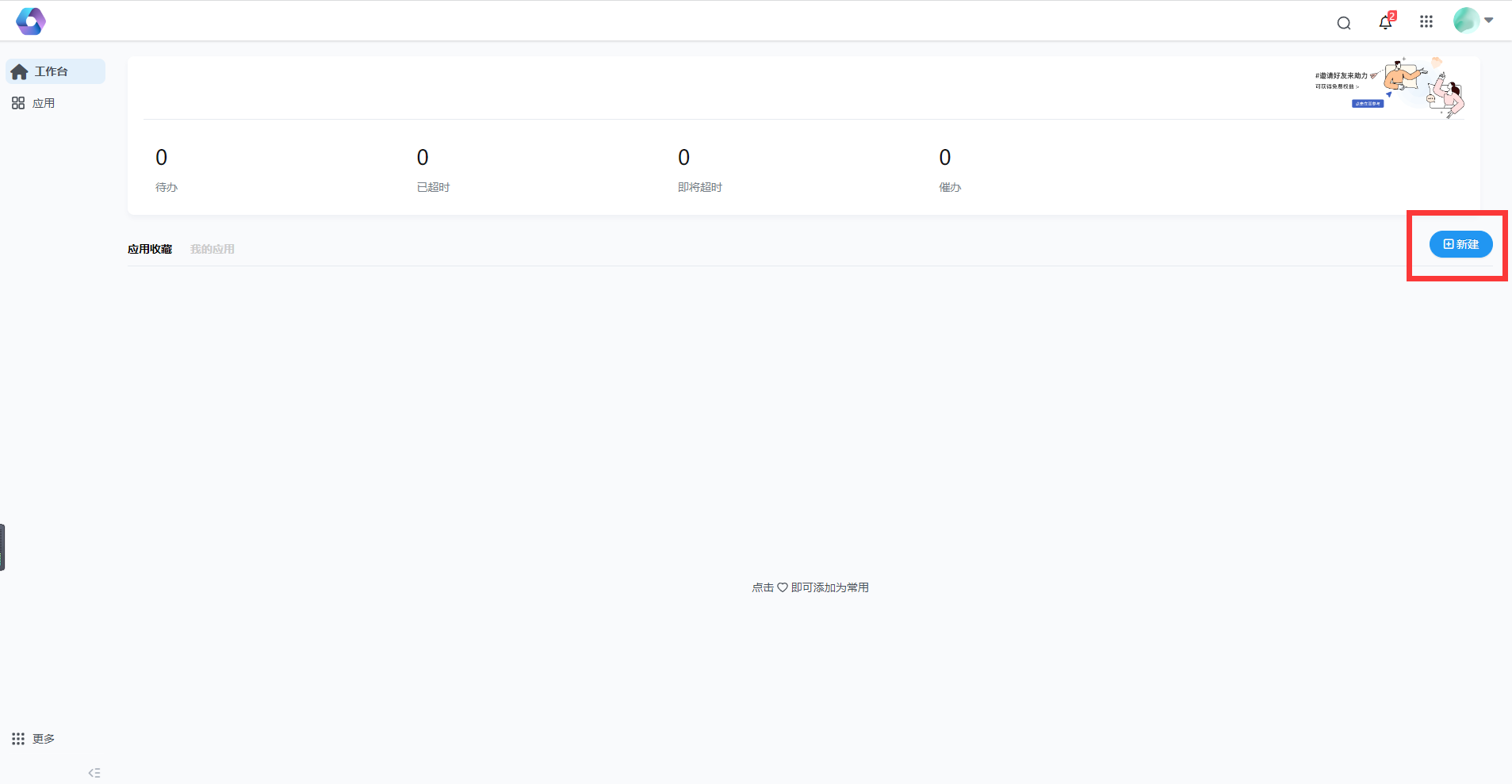Switch to the 我的应用 tab
Screen dimensions: 1512x784
pyautogui.click(x=212, y=249)
